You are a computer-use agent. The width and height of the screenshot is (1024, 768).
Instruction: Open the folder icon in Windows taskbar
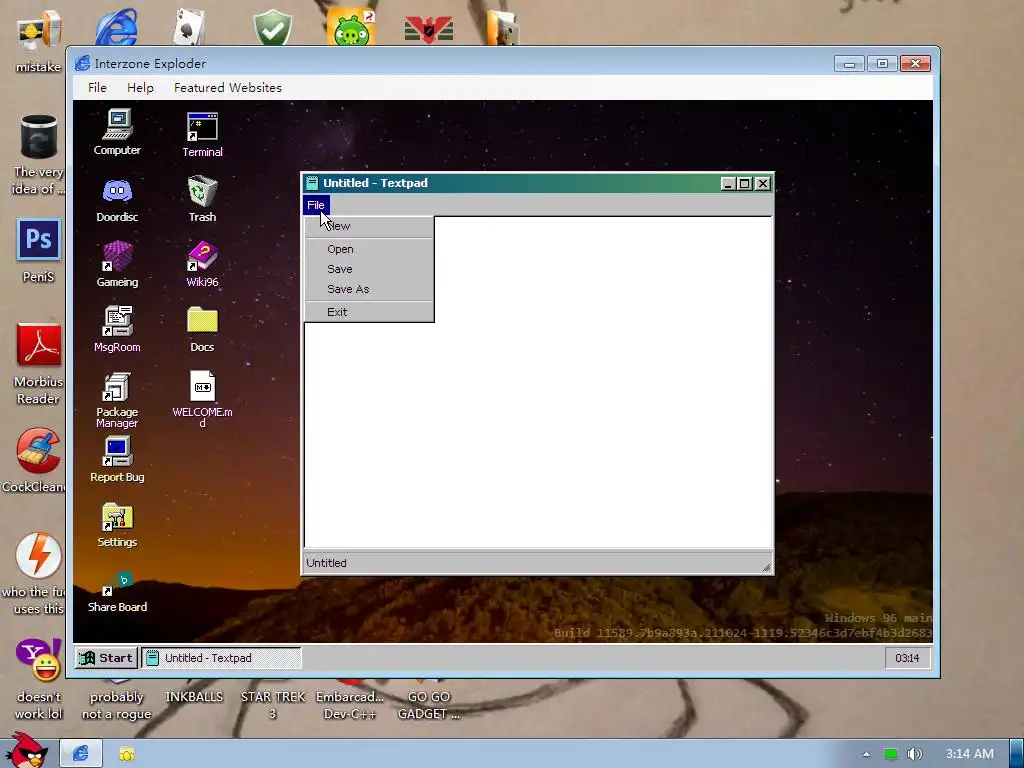point(127,754)
